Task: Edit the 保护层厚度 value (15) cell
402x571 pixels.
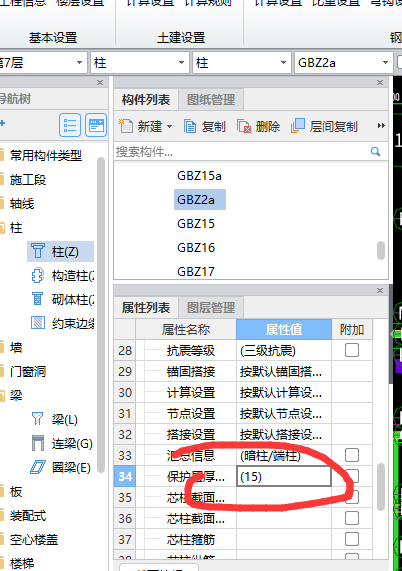Action: pos(284,476)
